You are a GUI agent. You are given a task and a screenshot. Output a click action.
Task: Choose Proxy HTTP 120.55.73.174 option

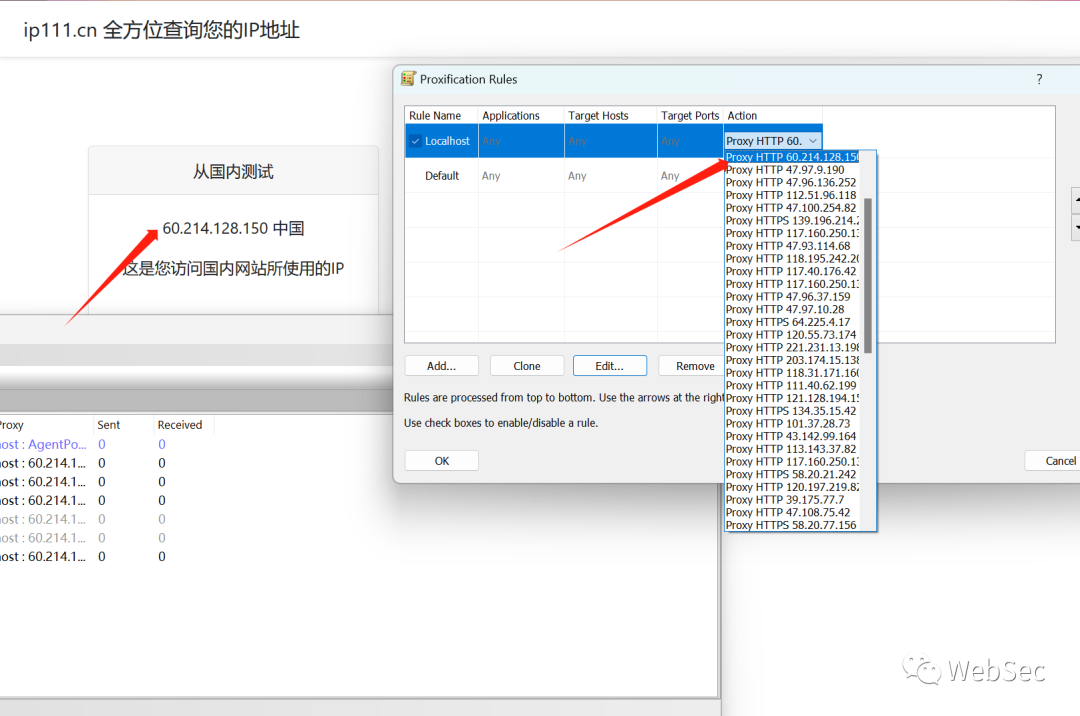click(792, 335)
